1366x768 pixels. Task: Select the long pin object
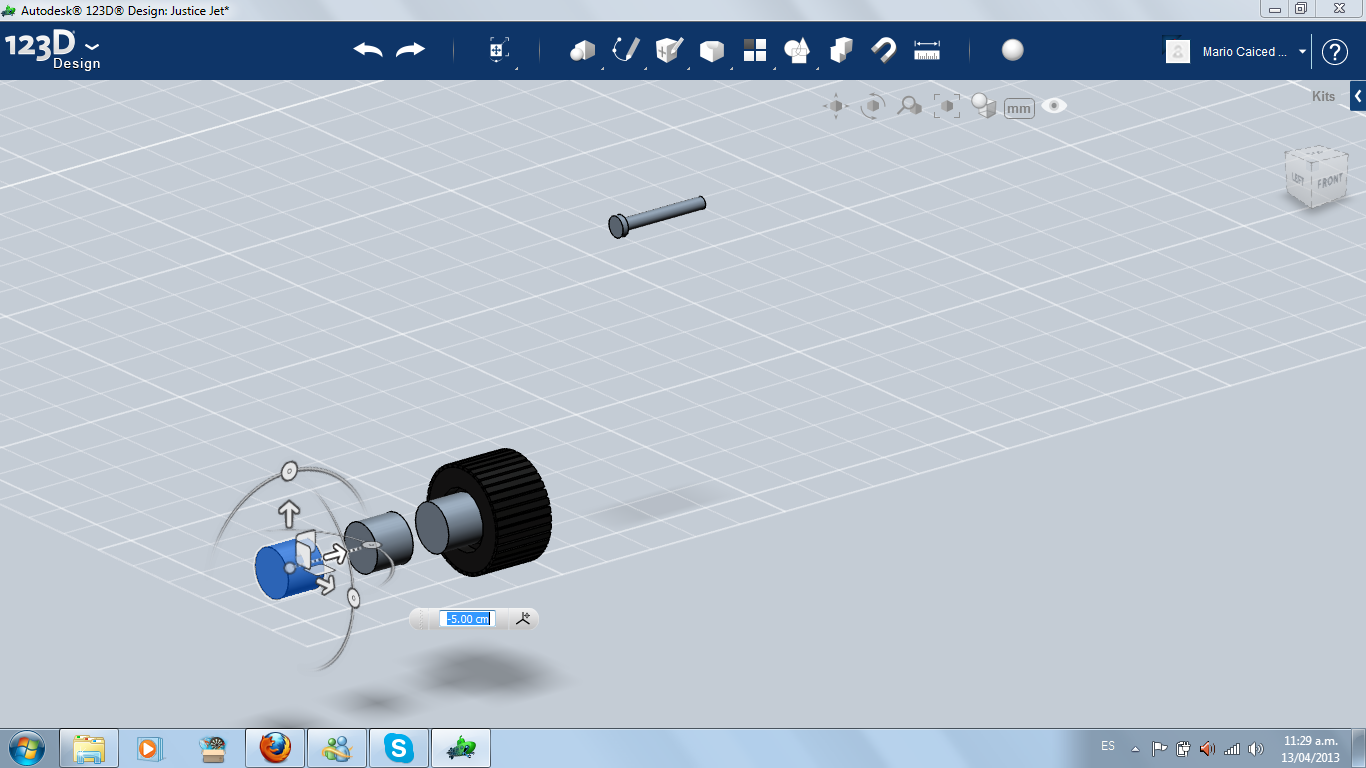tap(656, 216)
